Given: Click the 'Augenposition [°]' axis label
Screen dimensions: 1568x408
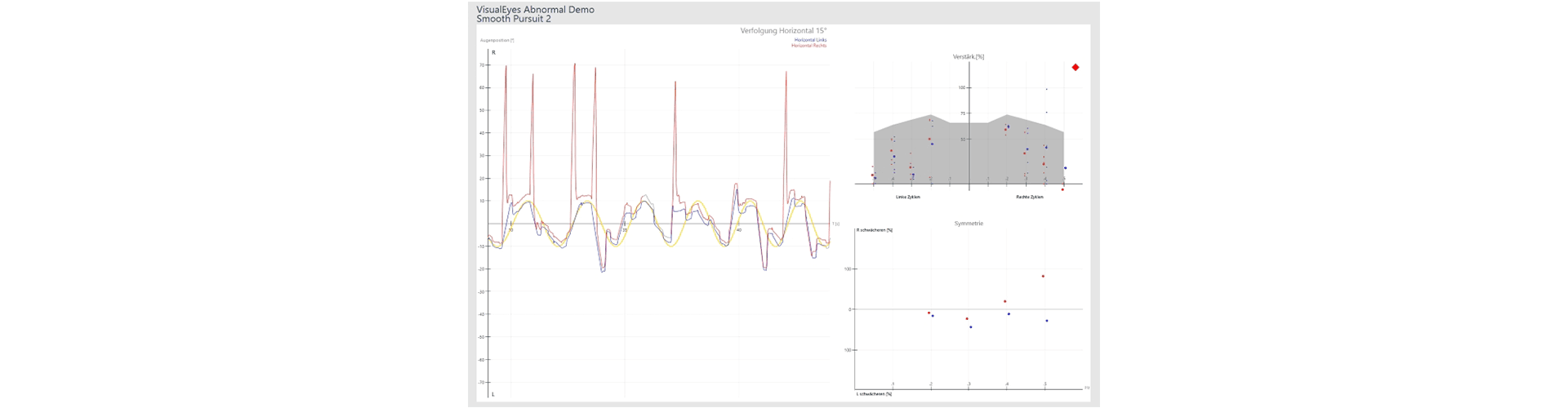Looking at the screenshot, I should 497,40.
